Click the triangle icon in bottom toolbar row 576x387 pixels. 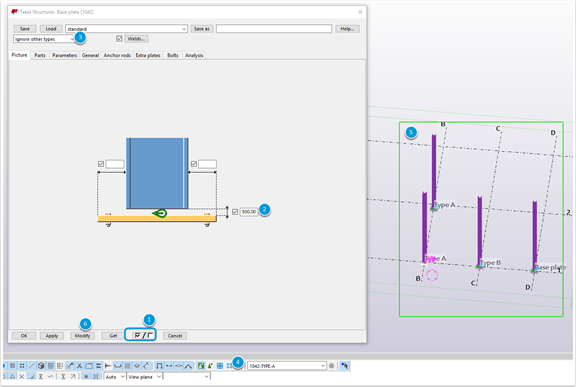coord(12,376)
